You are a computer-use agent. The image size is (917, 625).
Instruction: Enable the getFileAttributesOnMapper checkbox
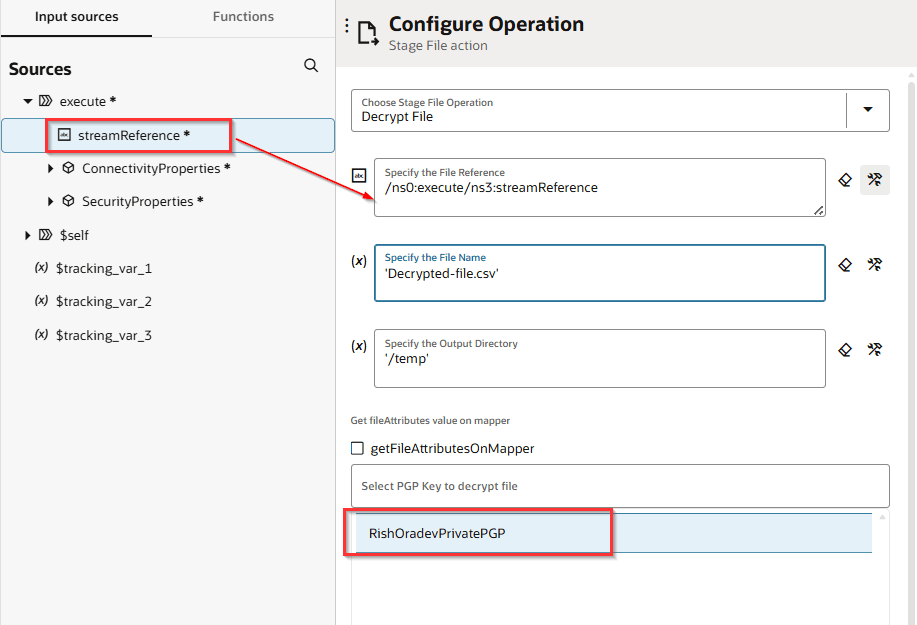point(358,449)
